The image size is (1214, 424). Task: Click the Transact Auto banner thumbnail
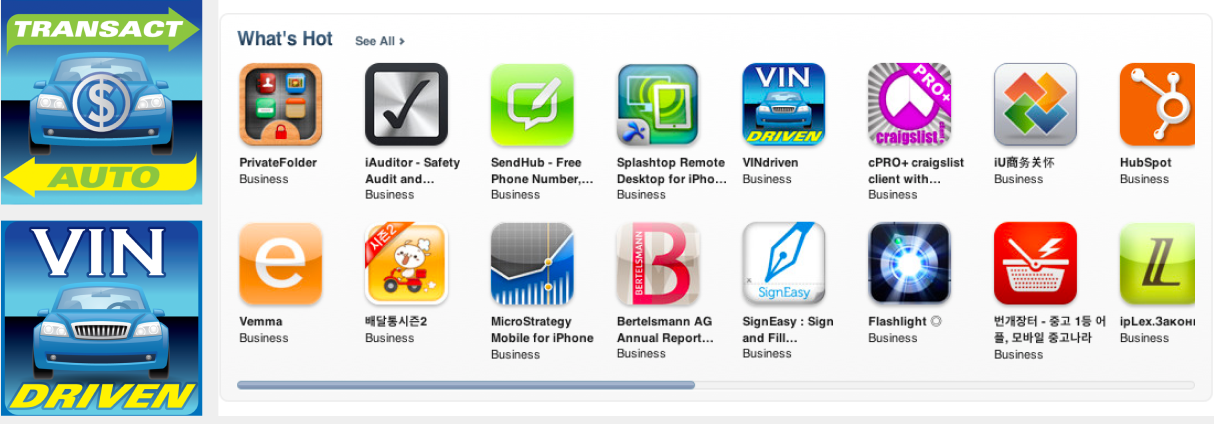101,104
